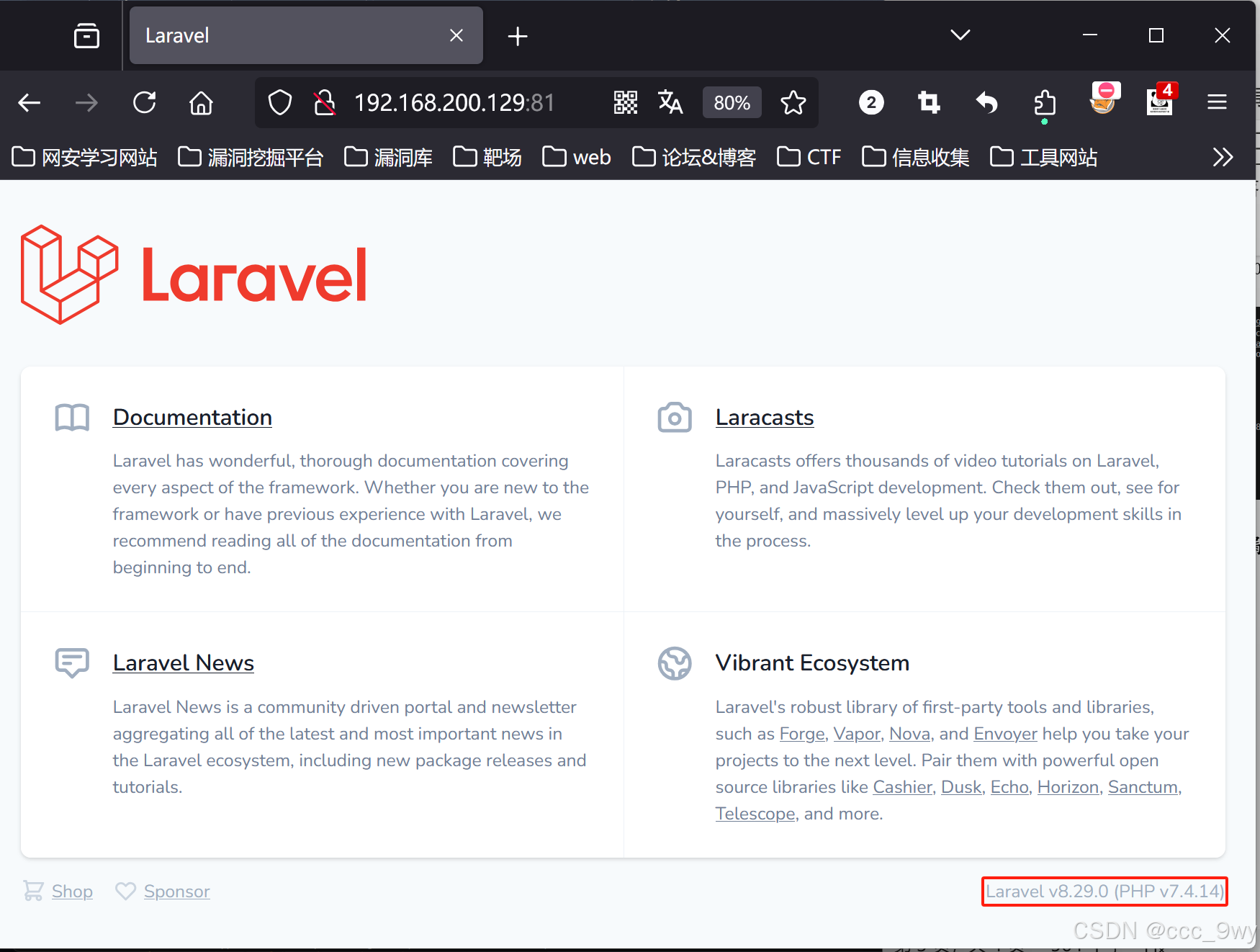Click the address bar URL 192.168.200.129:81

pos(454,103)
